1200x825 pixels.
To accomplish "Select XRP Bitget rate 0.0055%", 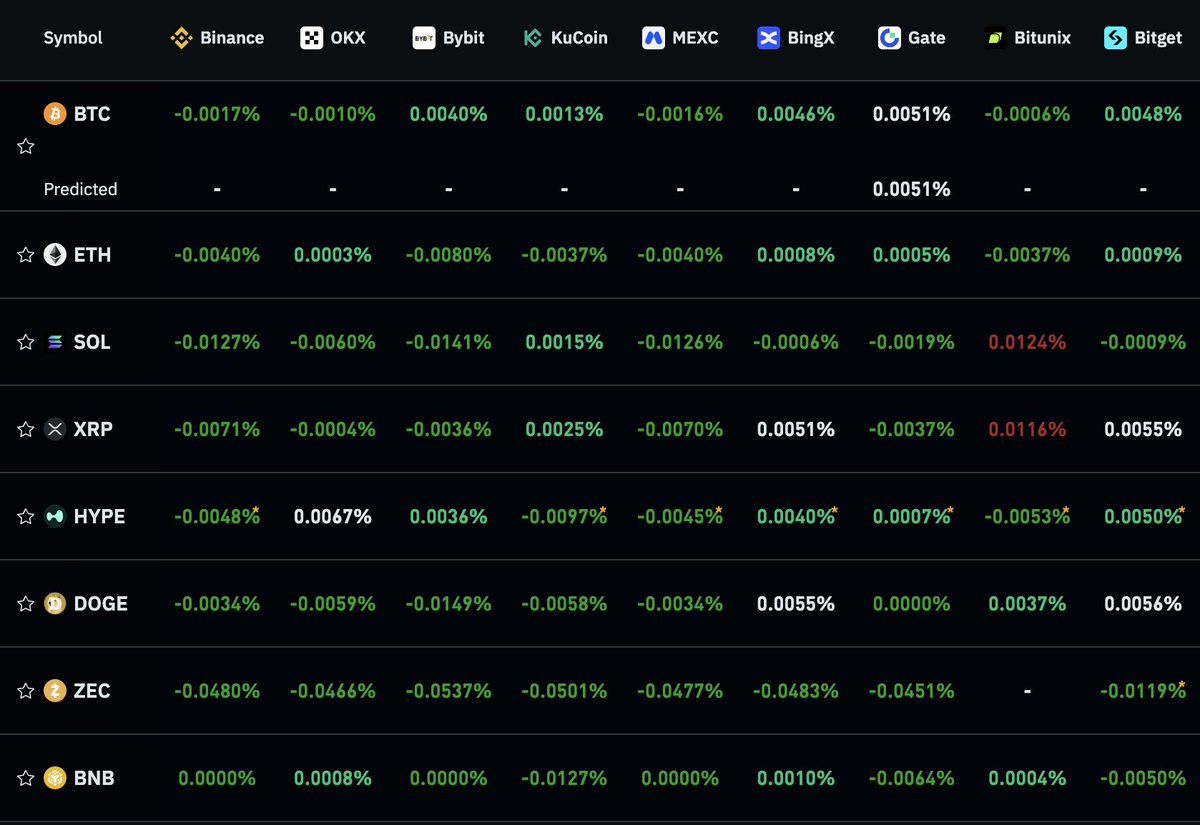I will pyautogui.click(x=1143, y=429).
